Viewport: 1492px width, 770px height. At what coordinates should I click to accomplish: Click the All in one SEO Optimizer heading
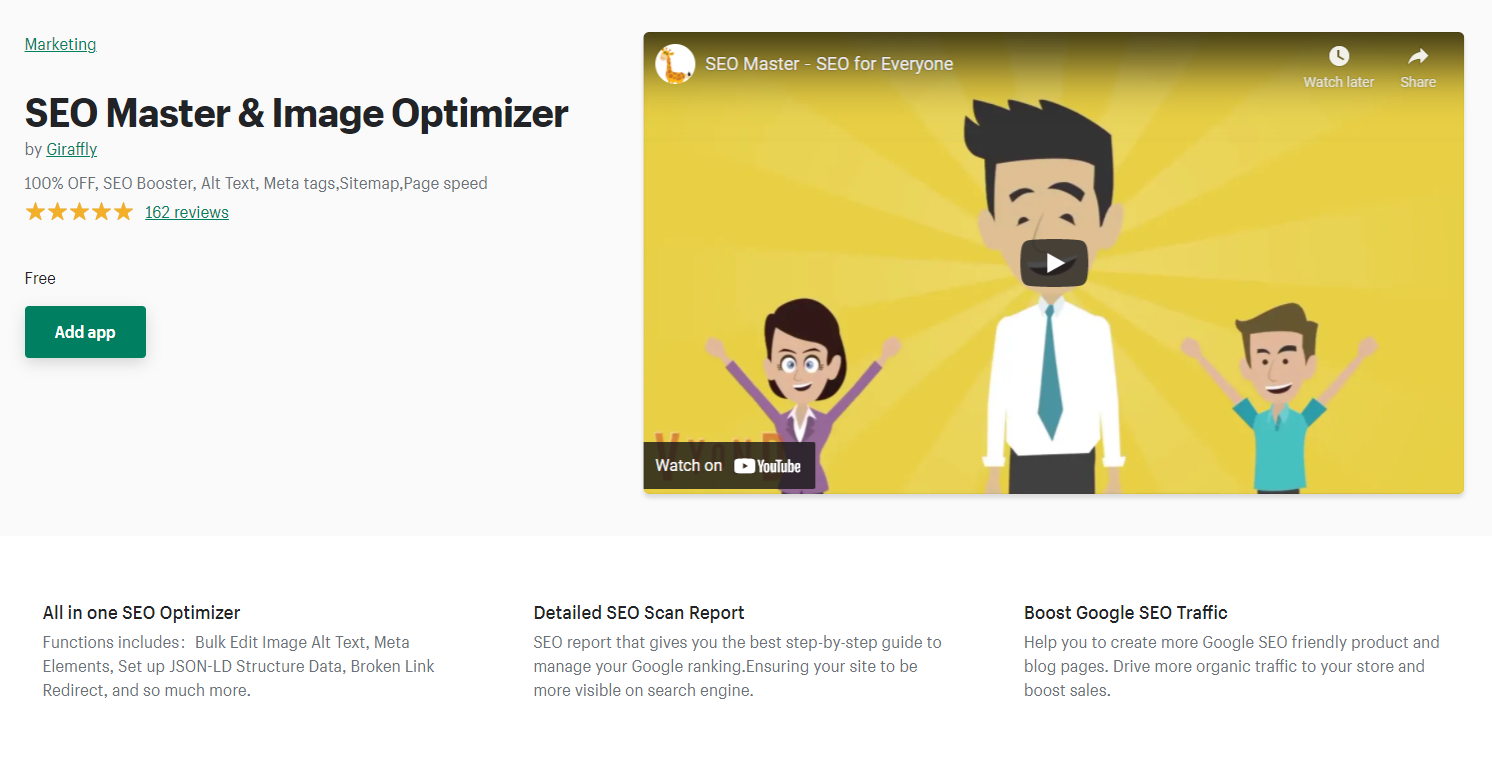[x=142, y=612]
